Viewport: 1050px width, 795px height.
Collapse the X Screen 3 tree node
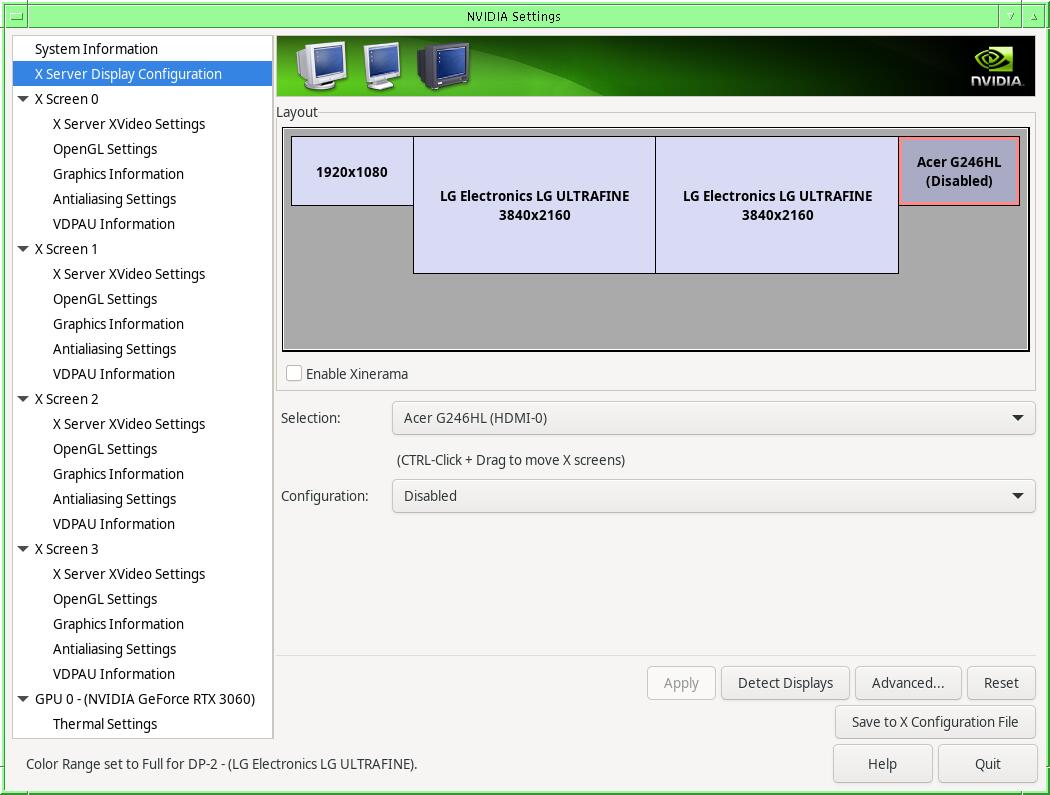click(x=23, y=549)
